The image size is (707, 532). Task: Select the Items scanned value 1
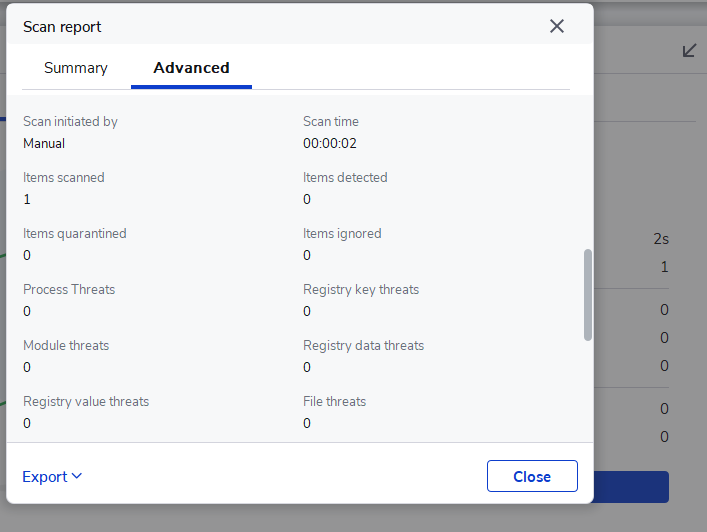coord(27,199)
